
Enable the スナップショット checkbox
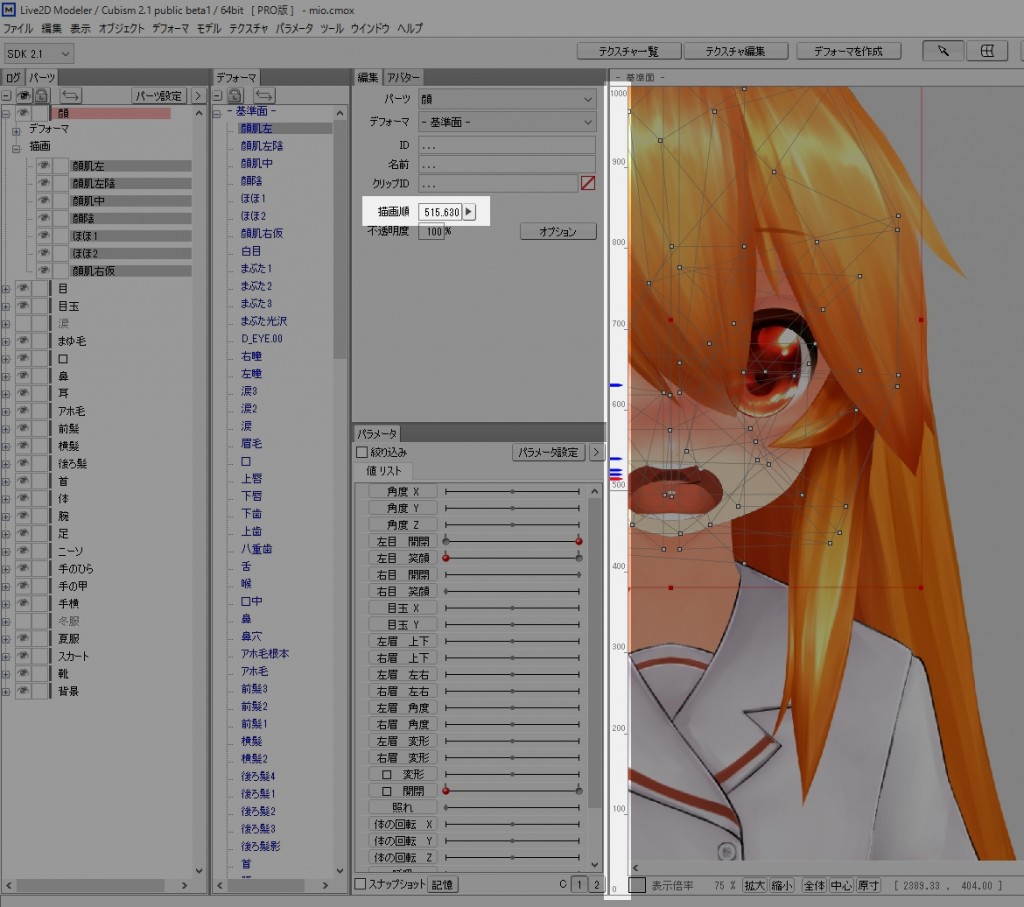pos(360,883)
